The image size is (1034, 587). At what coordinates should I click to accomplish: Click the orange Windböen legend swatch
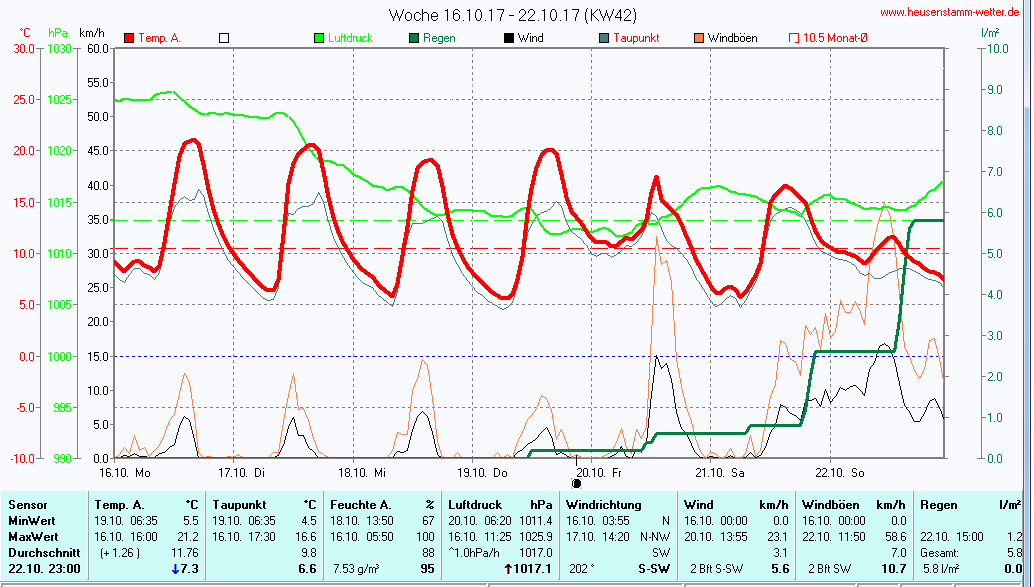tap(699, 38)
